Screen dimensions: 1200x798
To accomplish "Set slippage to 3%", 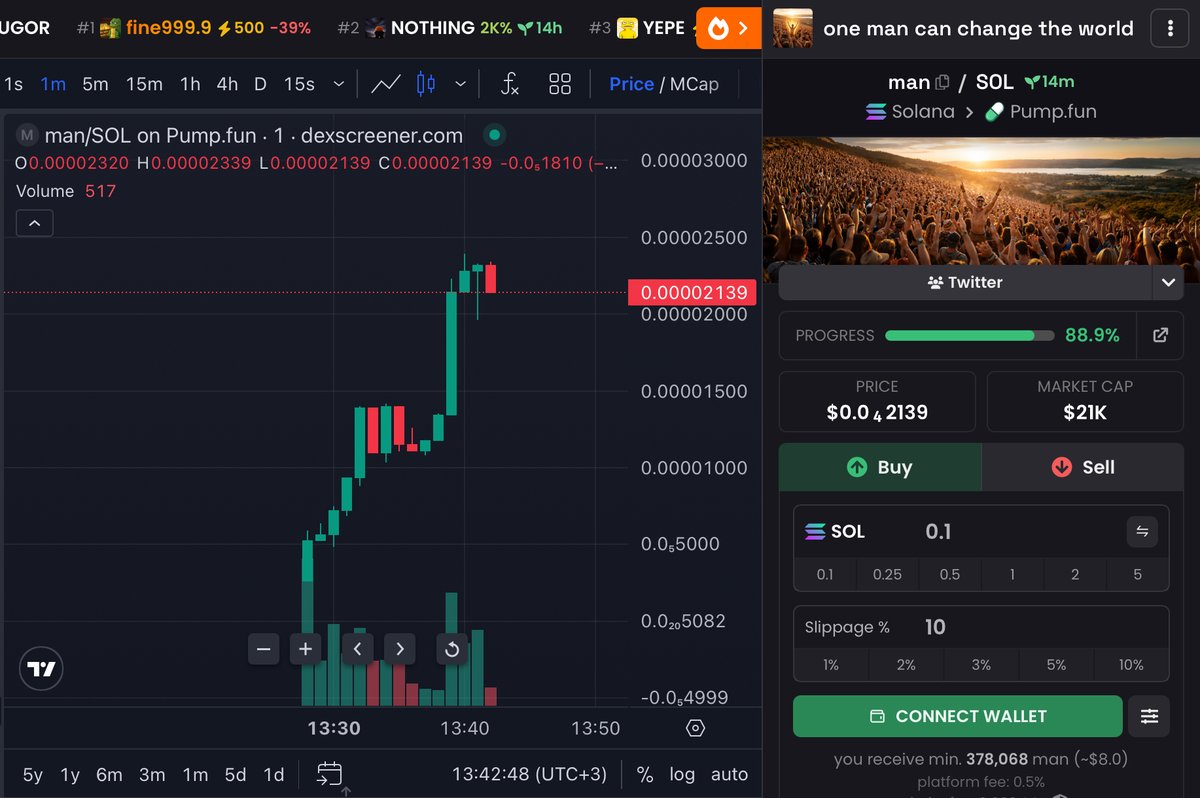I will tap(981, 664).
